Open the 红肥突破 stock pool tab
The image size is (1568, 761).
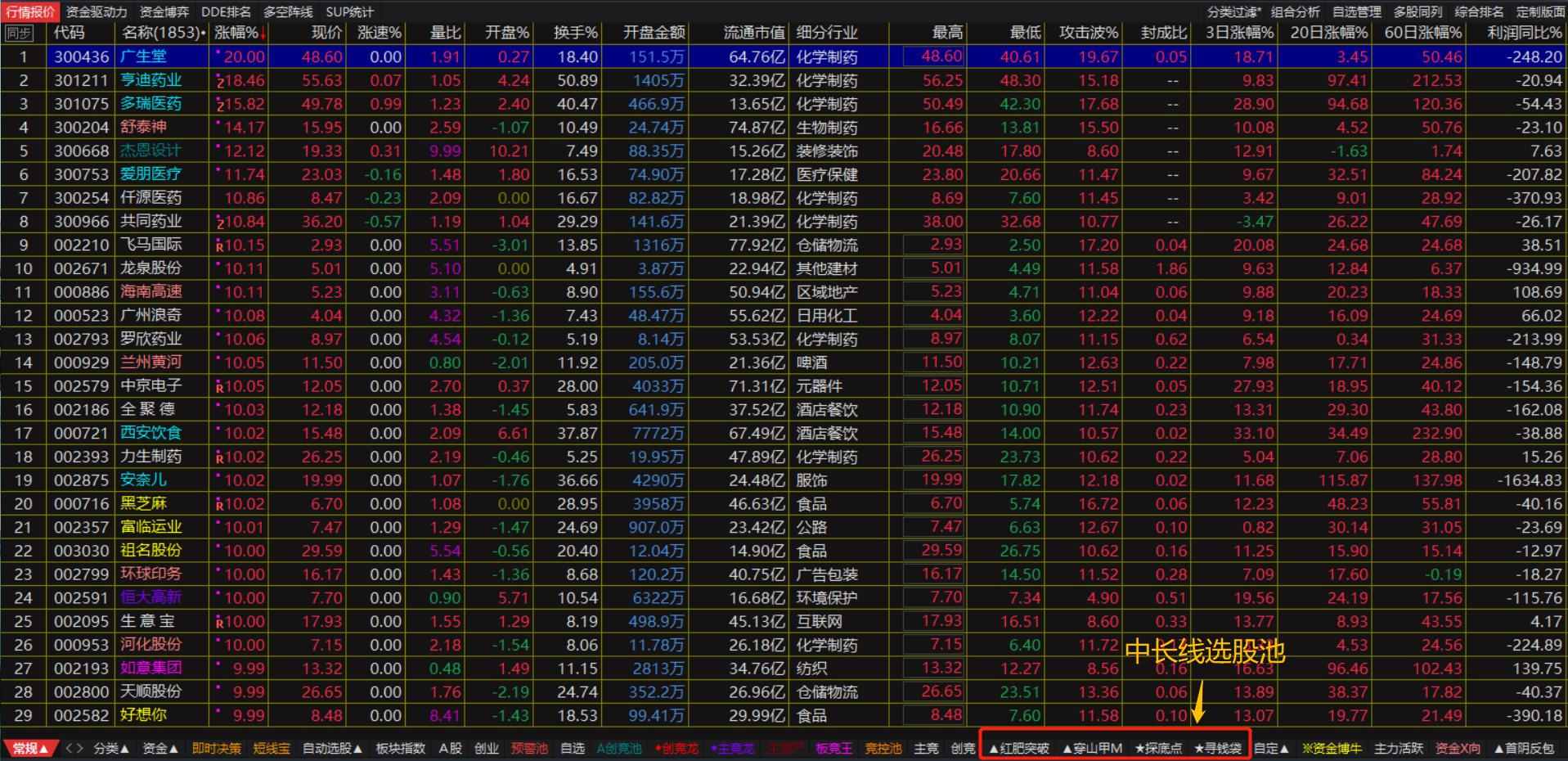1018,748
